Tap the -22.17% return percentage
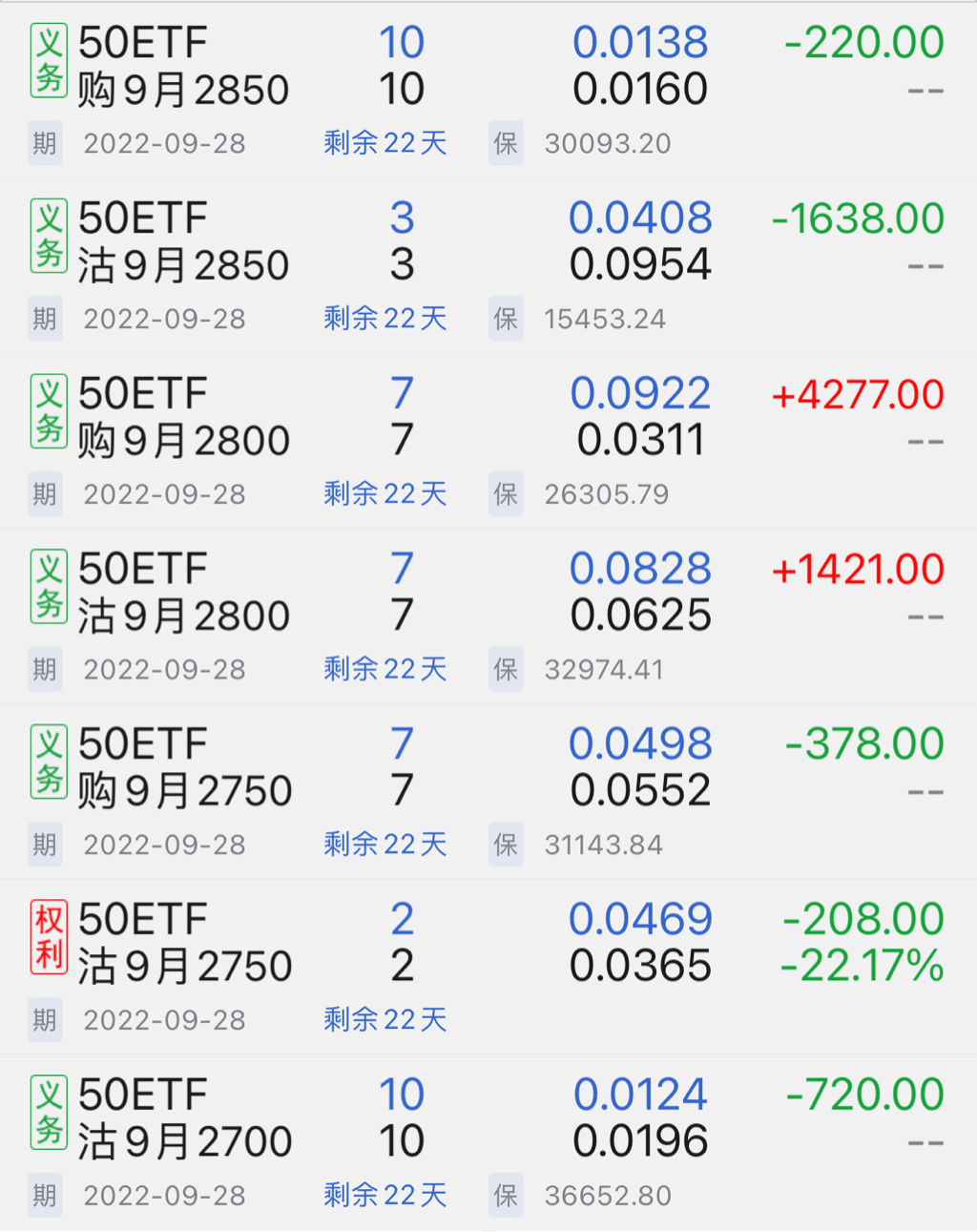977x1232 pixels. pos(863,966)
